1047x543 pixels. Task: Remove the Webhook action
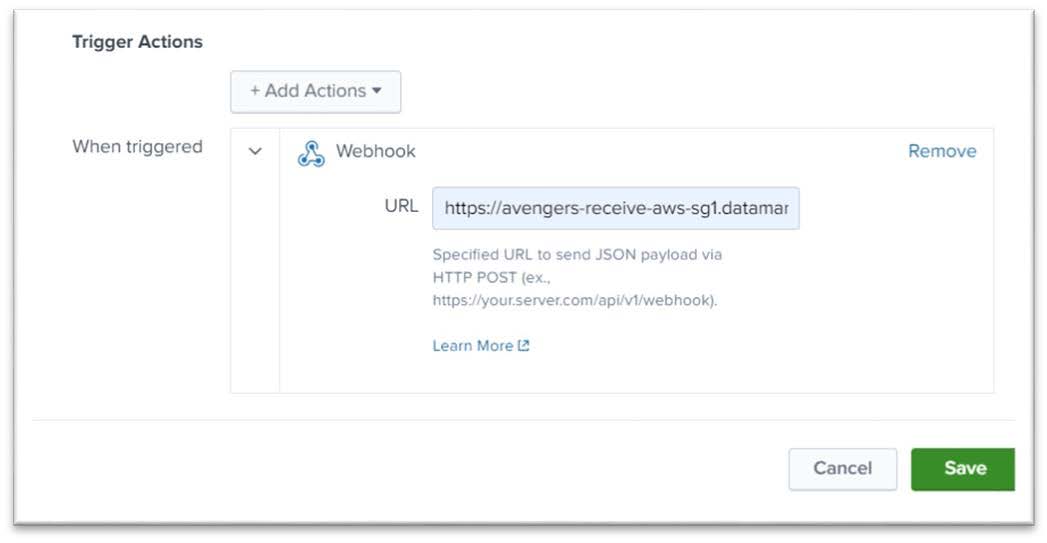pyautogui.click(x=941, y=151)
